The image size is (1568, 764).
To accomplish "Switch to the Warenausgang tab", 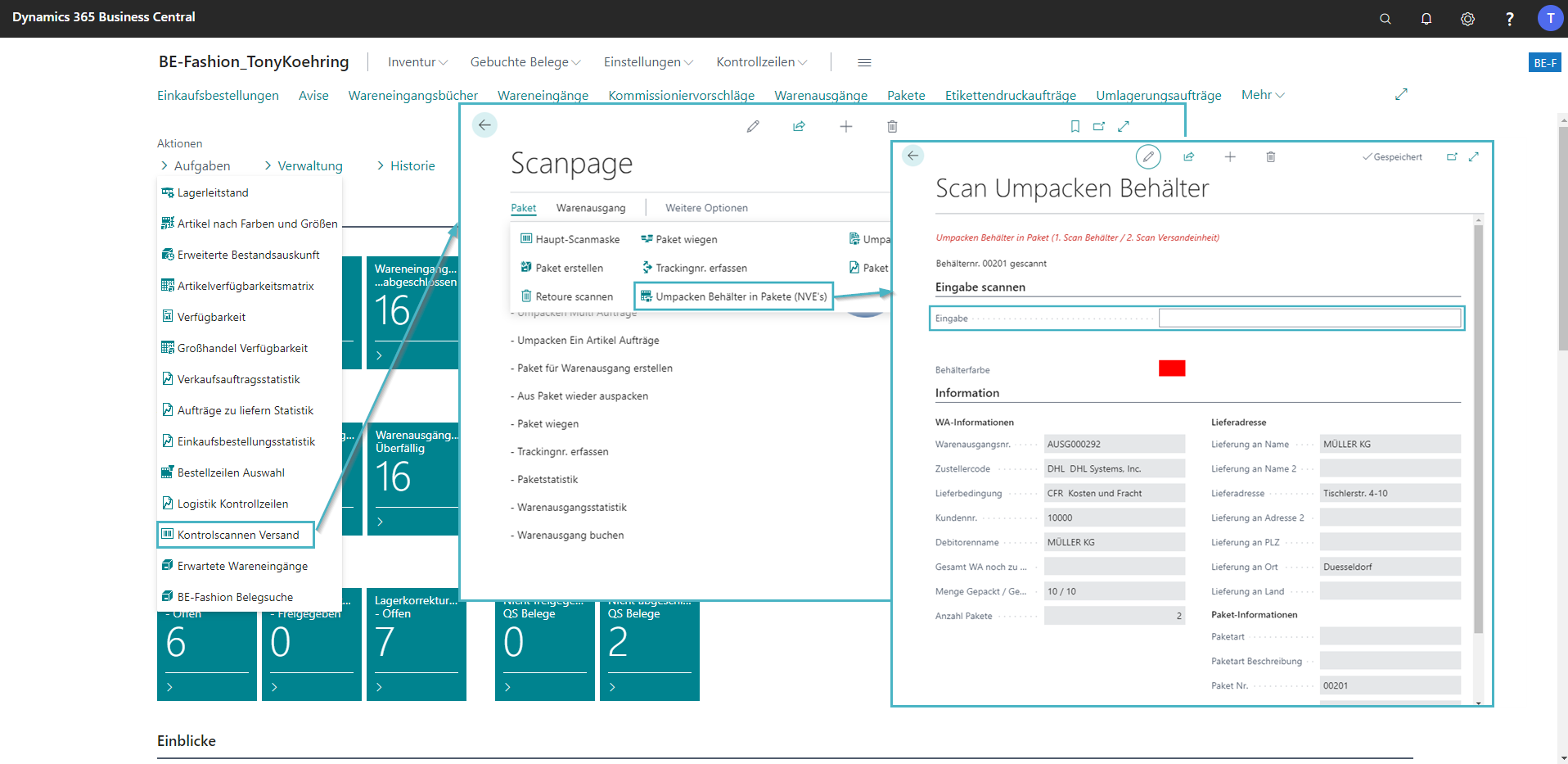I will point(590,208).
